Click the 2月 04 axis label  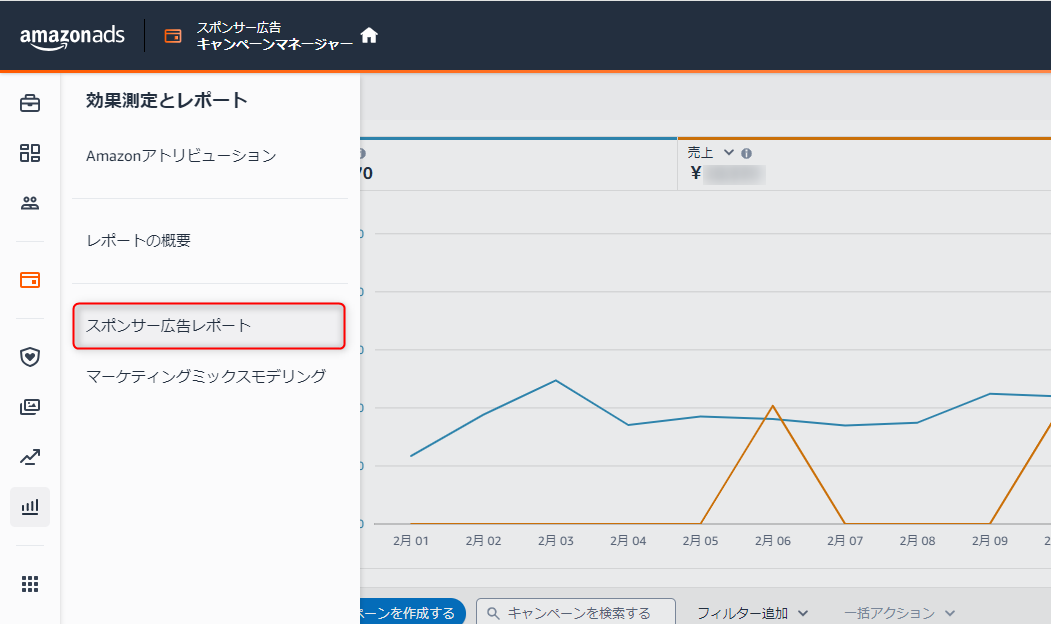(628, 541)
